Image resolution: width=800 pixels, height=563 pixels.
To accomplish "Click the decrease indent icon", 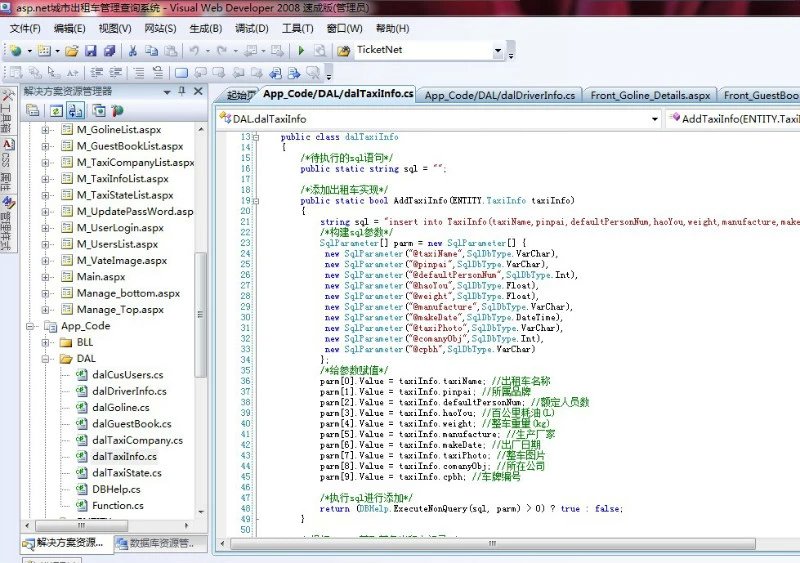I will (x=96, y=73).
